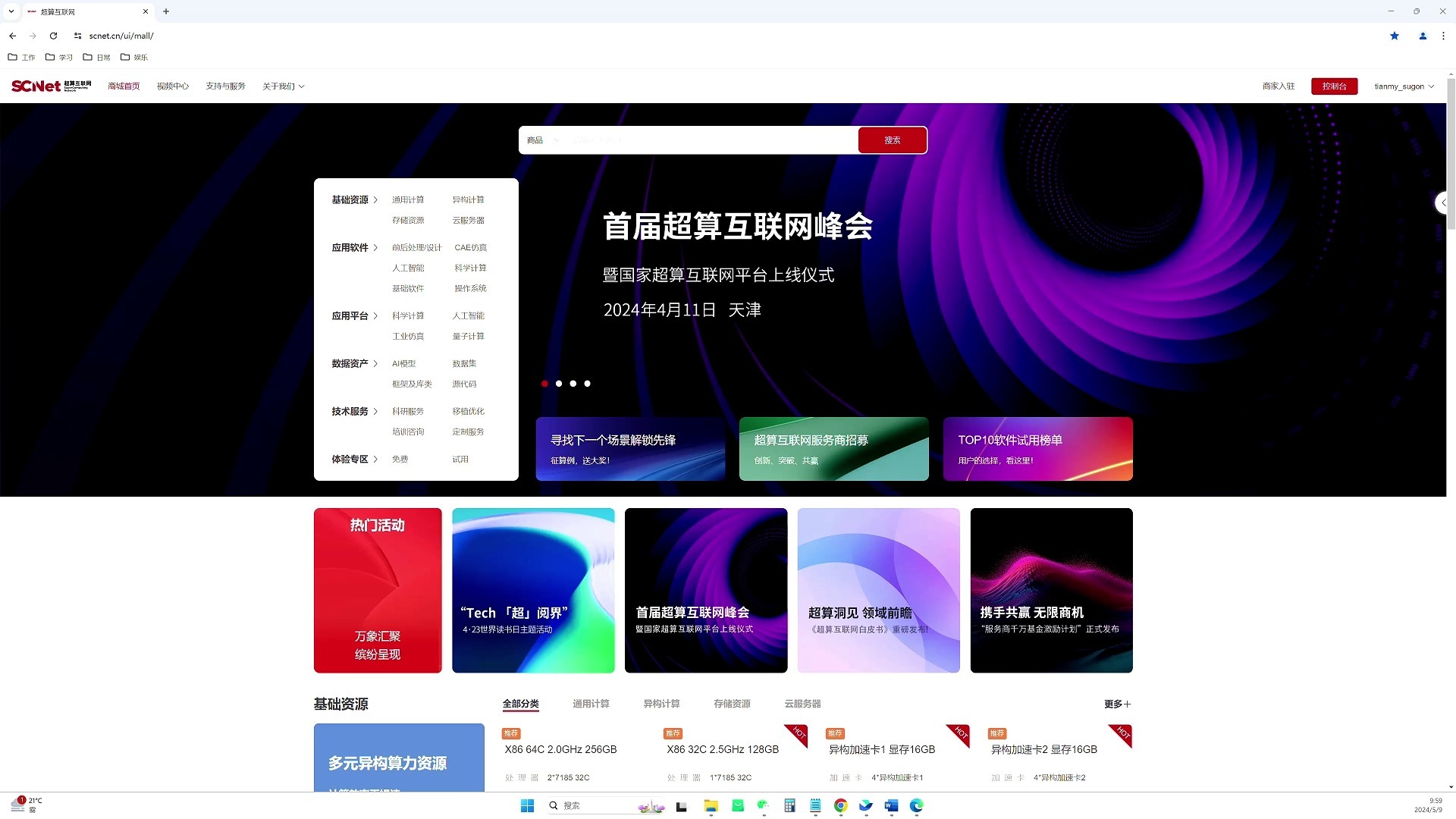The image size is (1456, 819).
Task: Click 更多+ in 基础资源 section
Action: tap(1117, 704)
